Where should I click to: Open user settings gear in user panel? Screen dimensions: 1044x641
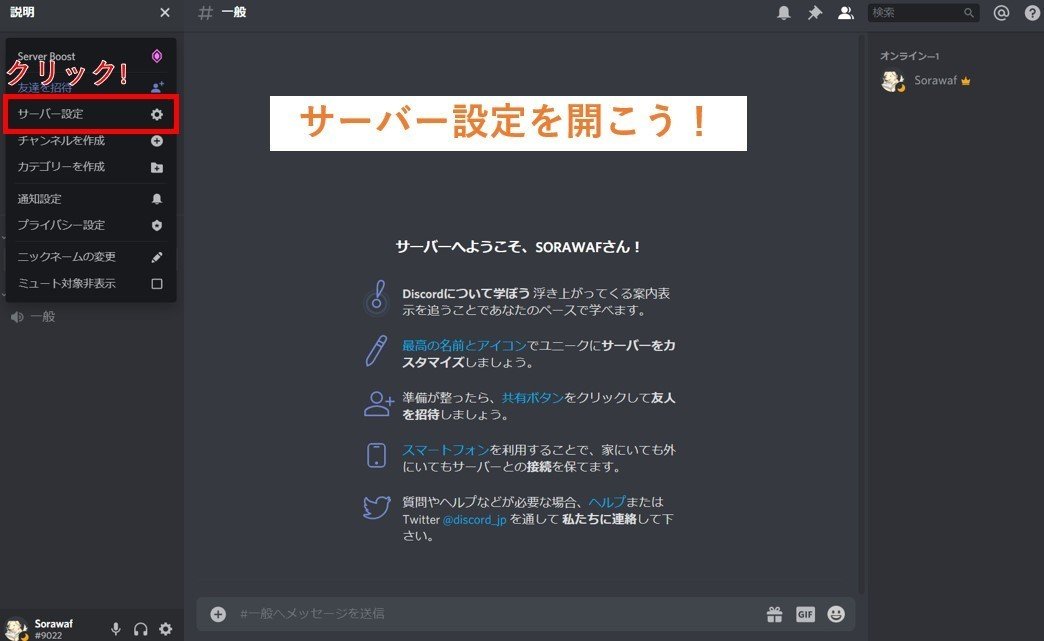(x=165, y=628)
